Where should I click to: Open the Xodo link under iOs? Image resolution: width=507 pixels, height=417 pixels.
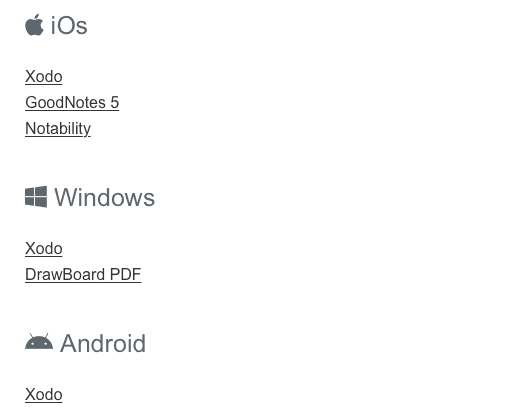coord(44,76)
